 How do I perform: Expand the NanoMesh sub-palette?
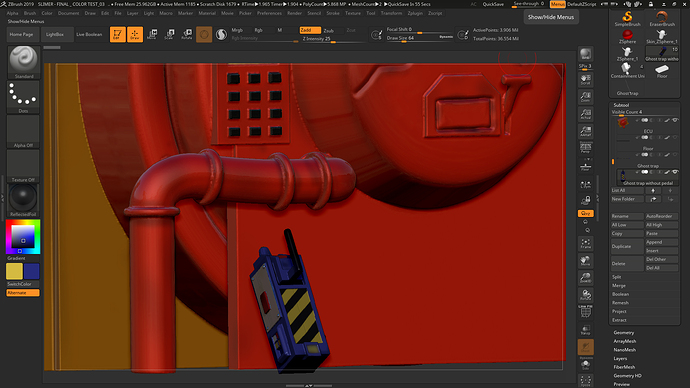624,350
